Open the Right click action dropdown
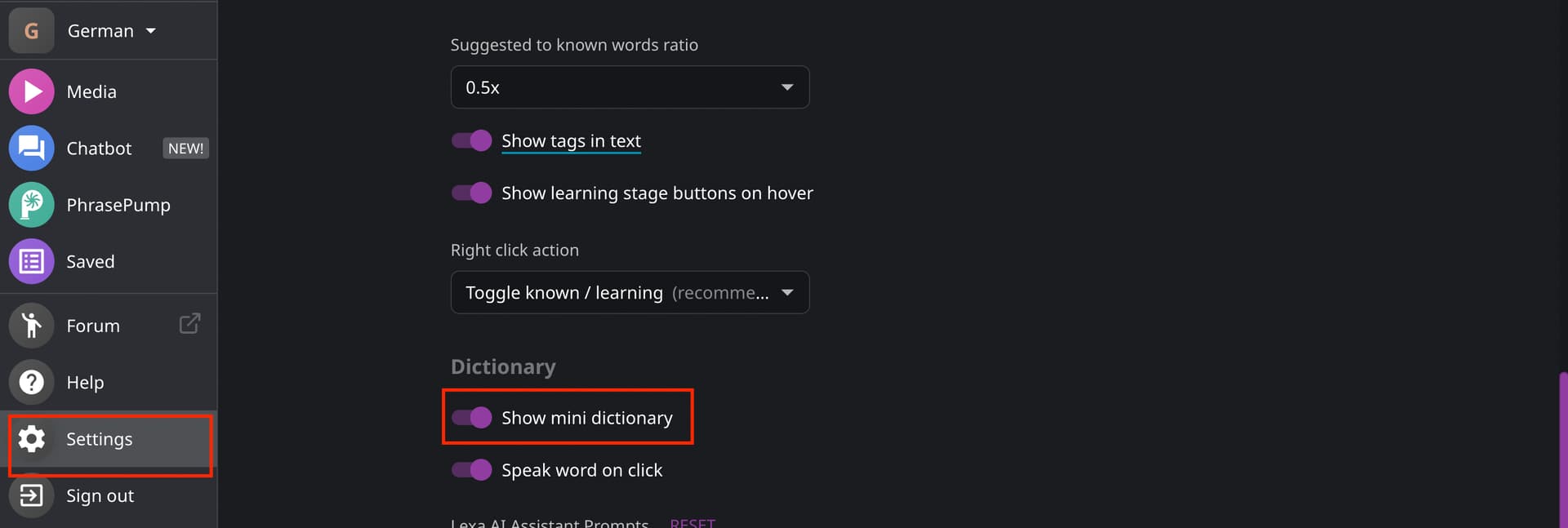1568x528 pixels. pos(630,292)
